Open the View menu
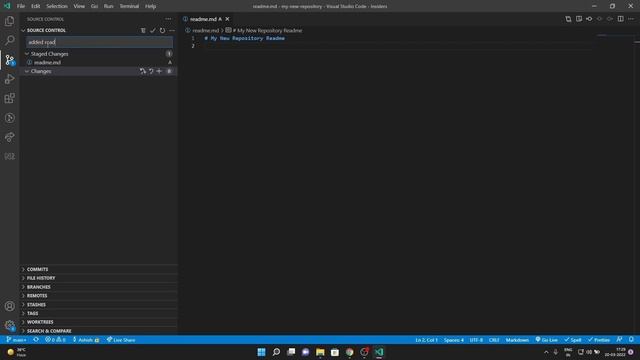The width and height of the screenshot is (640, 360). 79,6
